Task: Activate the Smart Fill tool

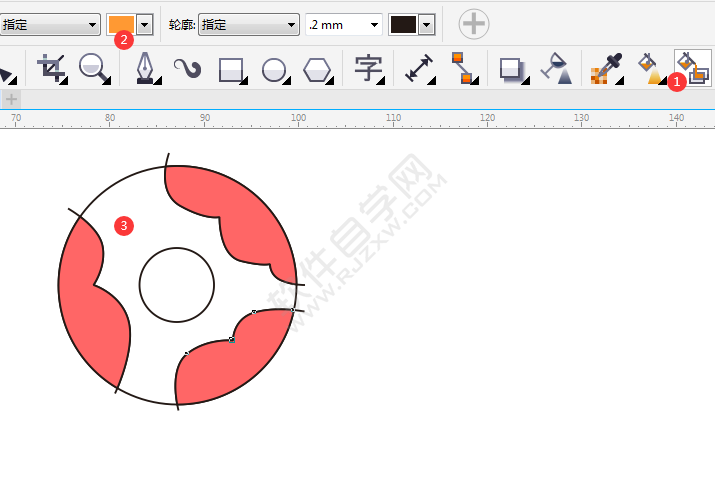Action: [x=692, y=68]
